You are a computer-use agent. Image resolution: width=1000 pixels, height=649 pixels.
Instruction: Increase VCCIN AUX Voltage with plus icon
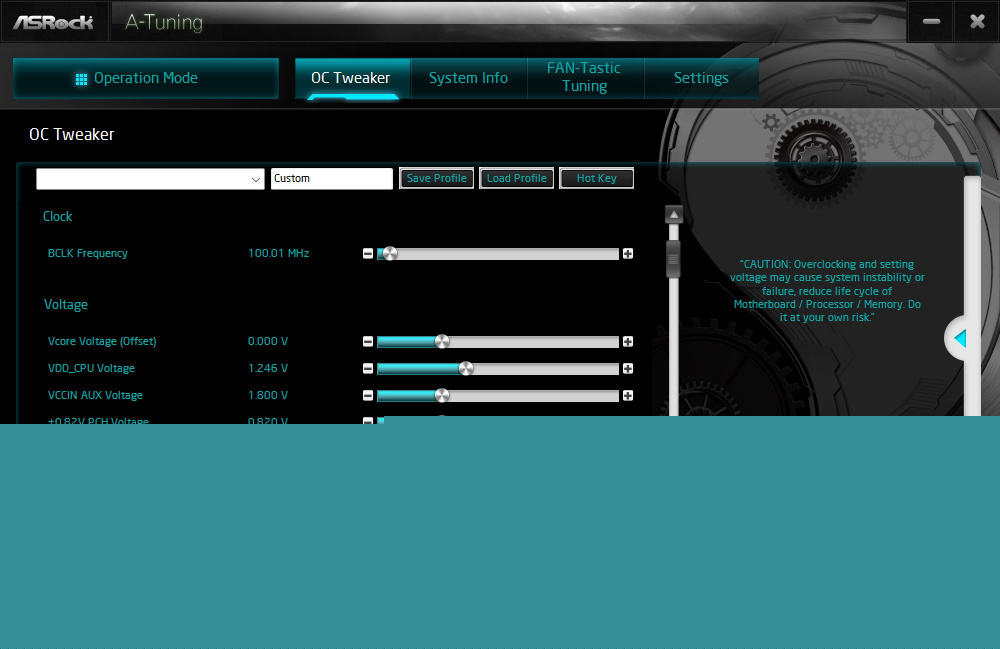point(628,396)
